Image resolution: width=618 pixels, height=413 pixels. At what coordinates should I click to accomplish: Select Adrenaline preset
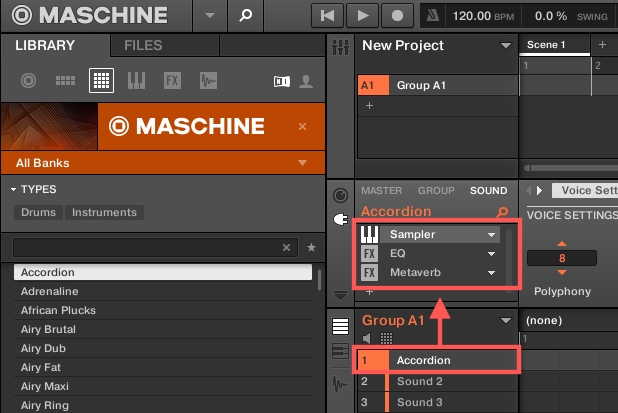(x=163, y=291)
